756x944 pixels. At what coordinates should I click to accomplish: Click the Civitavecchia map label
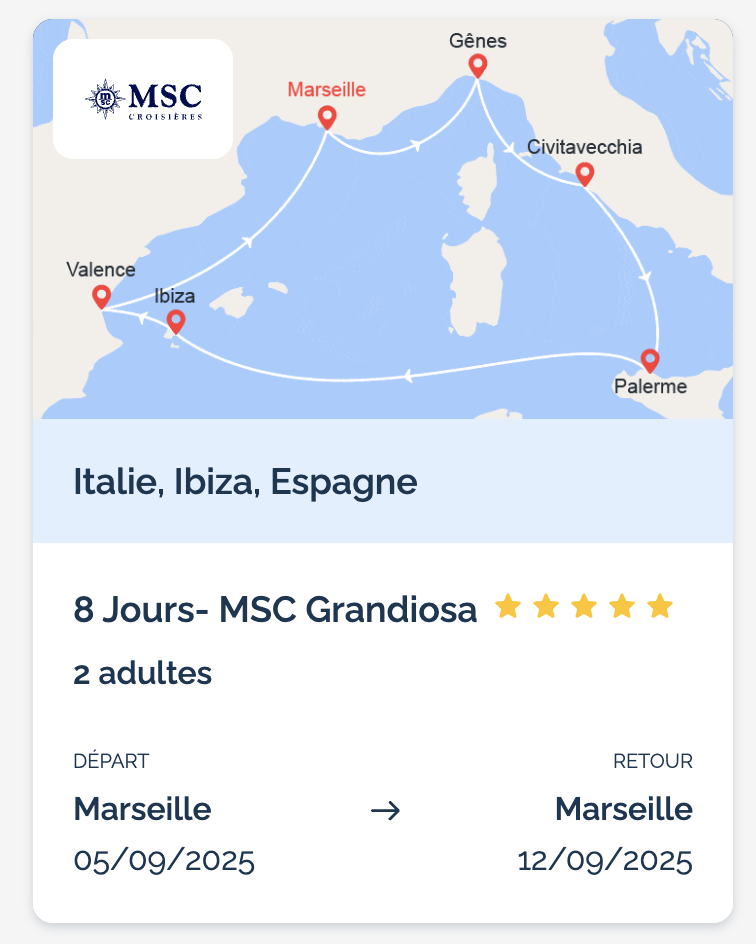point(584,147)
